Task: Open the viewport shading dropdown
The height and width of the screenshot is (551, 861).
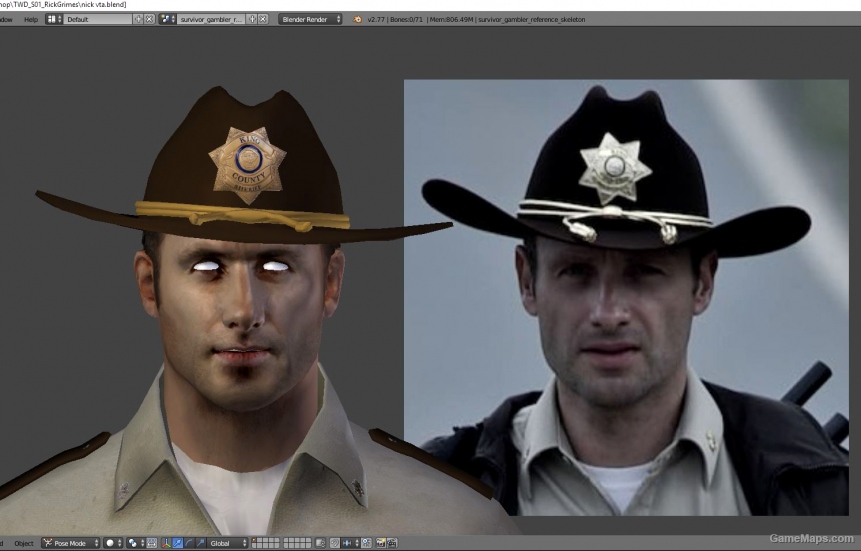Action: [113, 543]
